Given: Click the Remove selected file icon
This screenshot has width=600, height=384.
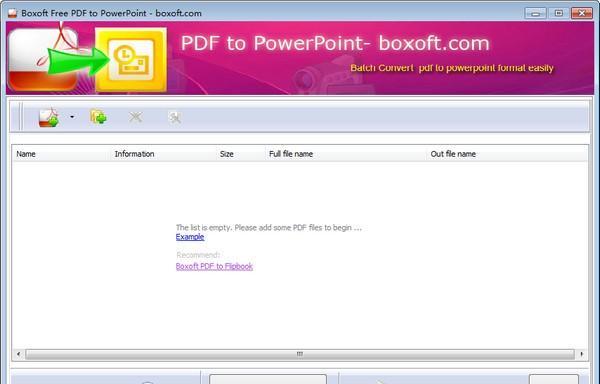Looking at the screenshot, I should pos(135,117).
